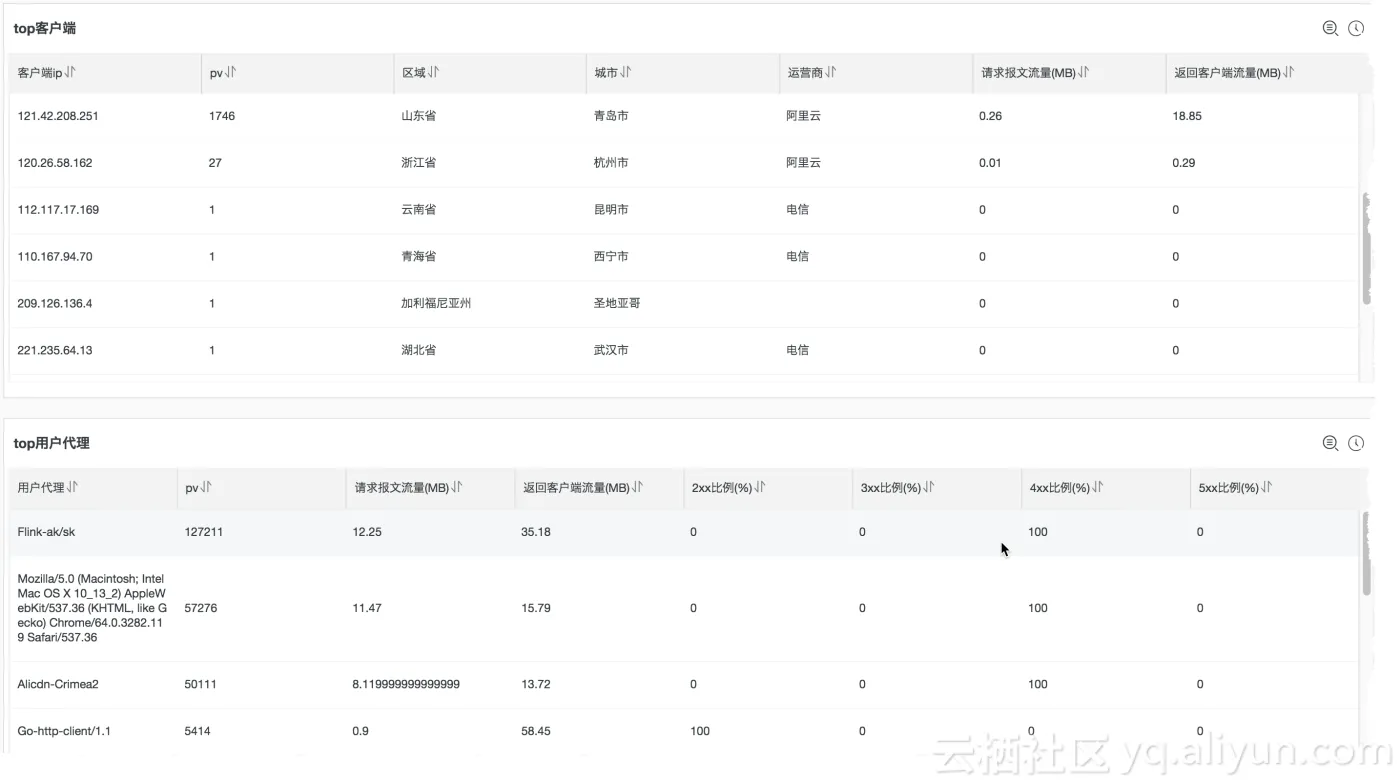Click pv value 50111
Image resolution: width=1400 pixels, height=781 pixels.
pos(201,685)
